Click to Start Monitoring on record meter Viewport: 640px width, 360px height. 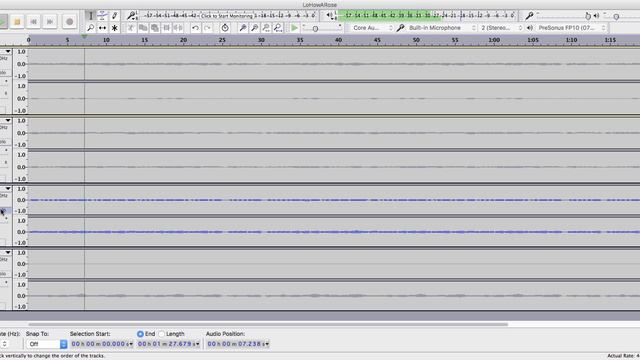227,16
